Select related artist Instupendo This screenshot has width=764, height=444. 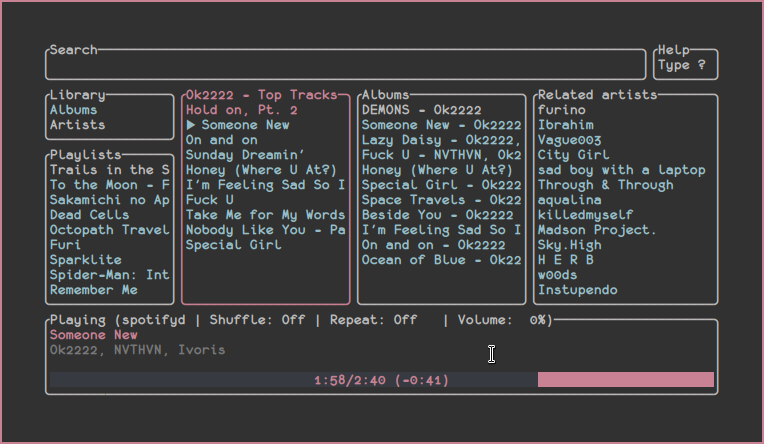(578, 290)
